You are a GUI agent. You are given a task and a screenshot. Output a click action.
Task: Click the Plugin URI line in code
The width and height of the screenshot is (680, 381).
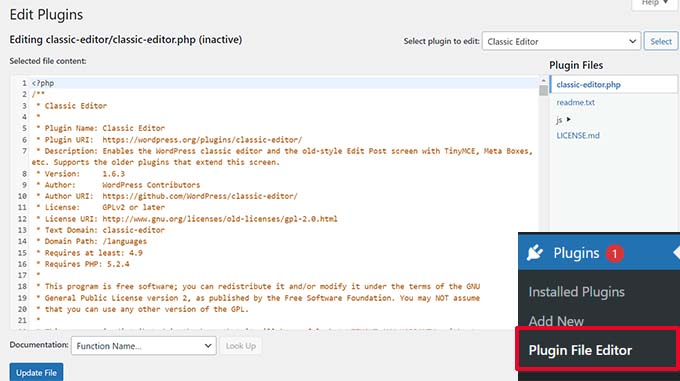click(x=169, y=140)
